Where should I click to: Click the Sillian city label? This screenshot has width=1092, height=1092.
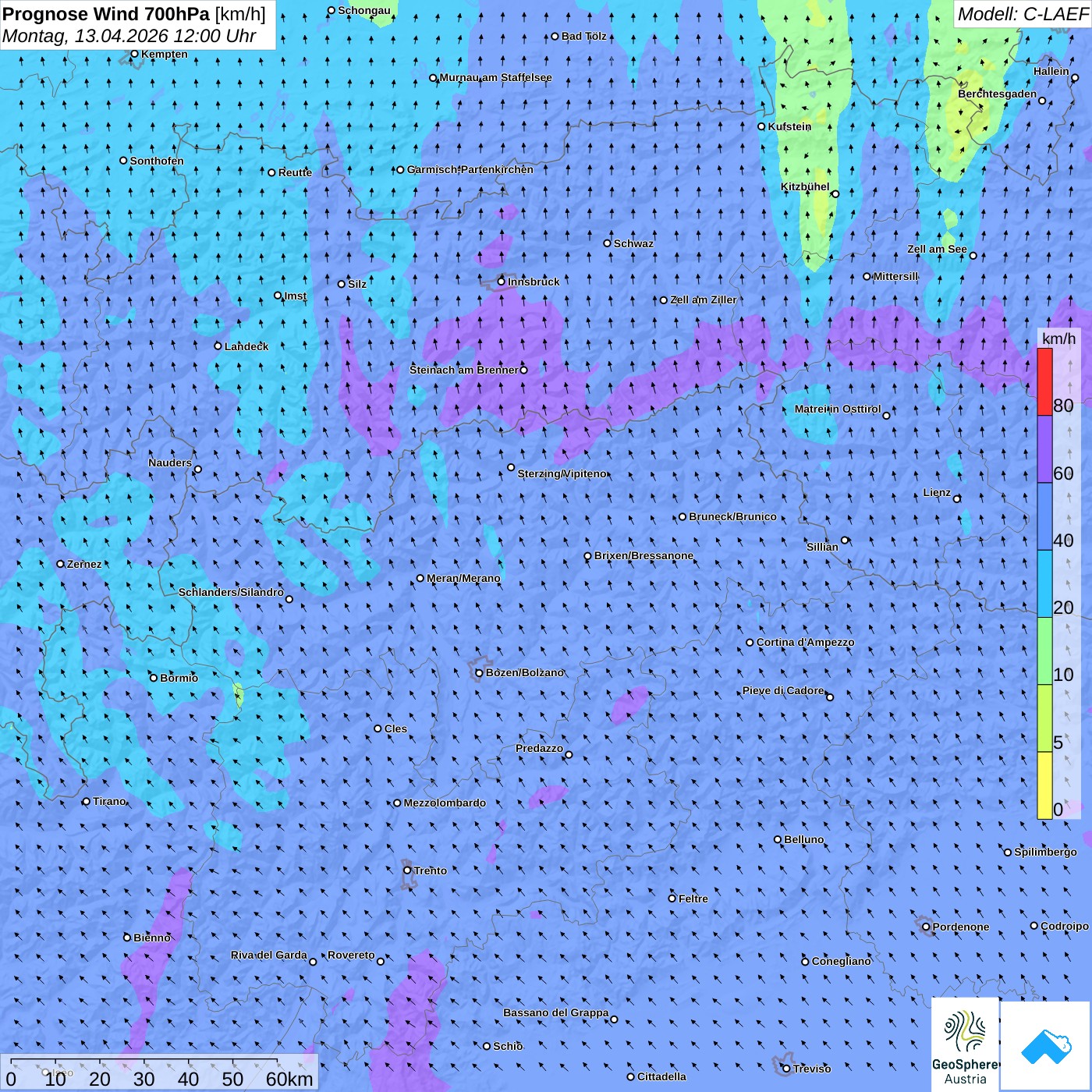822,547
